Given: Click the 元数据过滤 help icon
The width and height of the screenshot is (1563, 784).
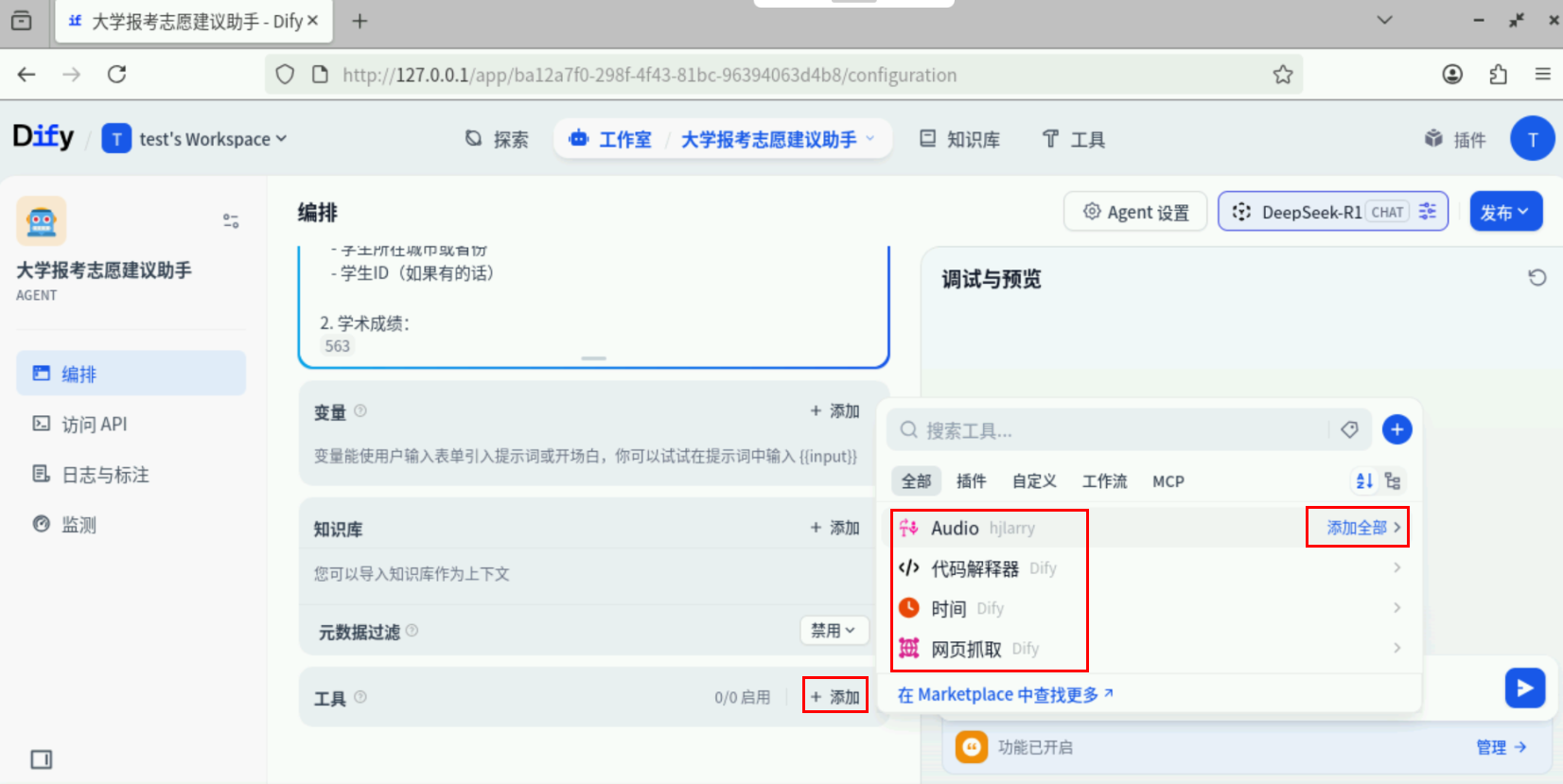Looking at the screenshot, I should 412,630.
